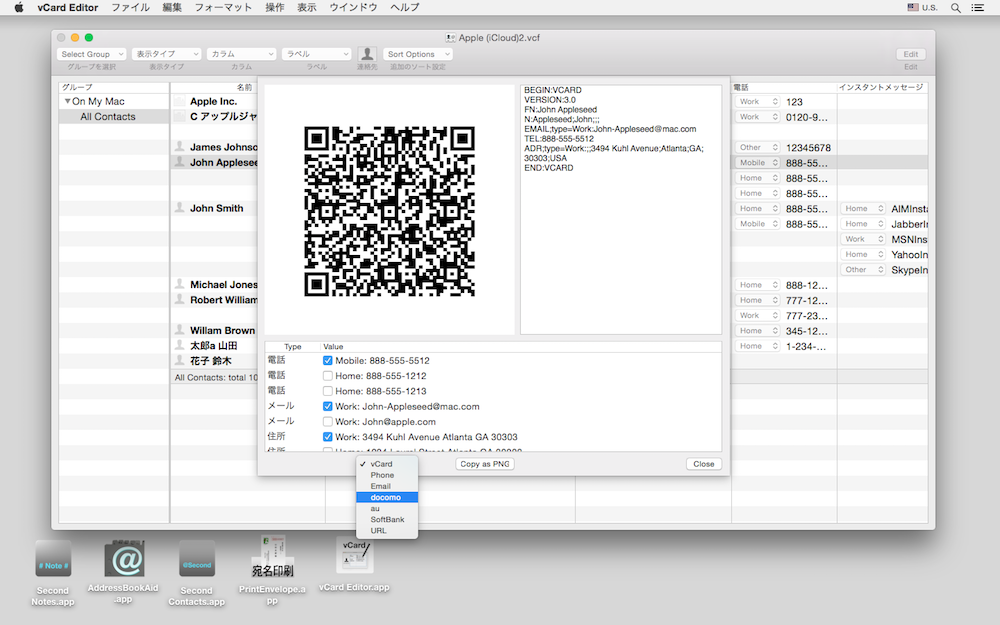Image resolution: width=1000 pixels, height=625 pixels.
Task: Open Spotlight search magnifier icon
Action: point(955,7)
